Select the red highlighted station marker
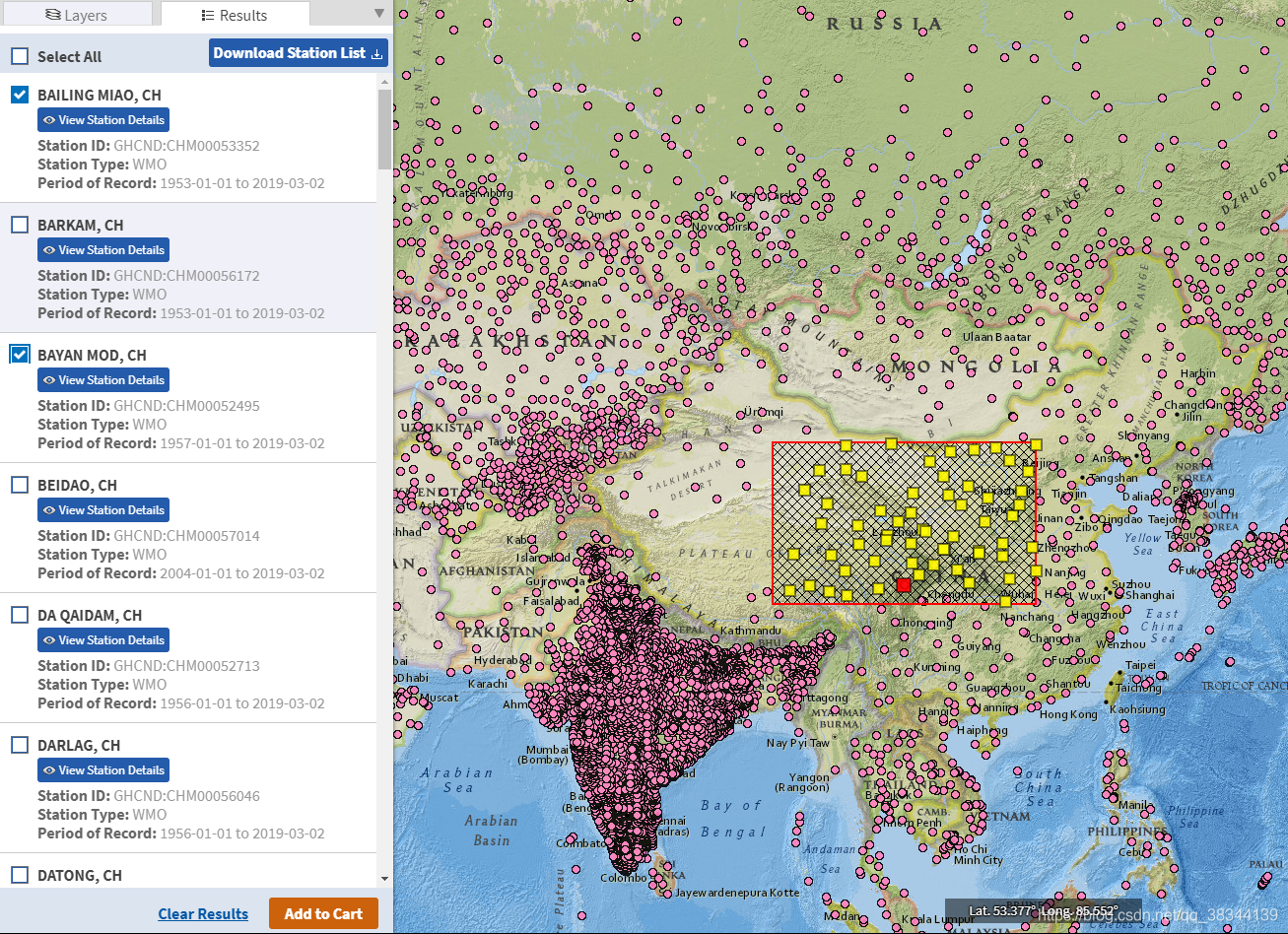The width and height of the screenshot is (1288, 934). pyautogui.click(x=904, y=584)
